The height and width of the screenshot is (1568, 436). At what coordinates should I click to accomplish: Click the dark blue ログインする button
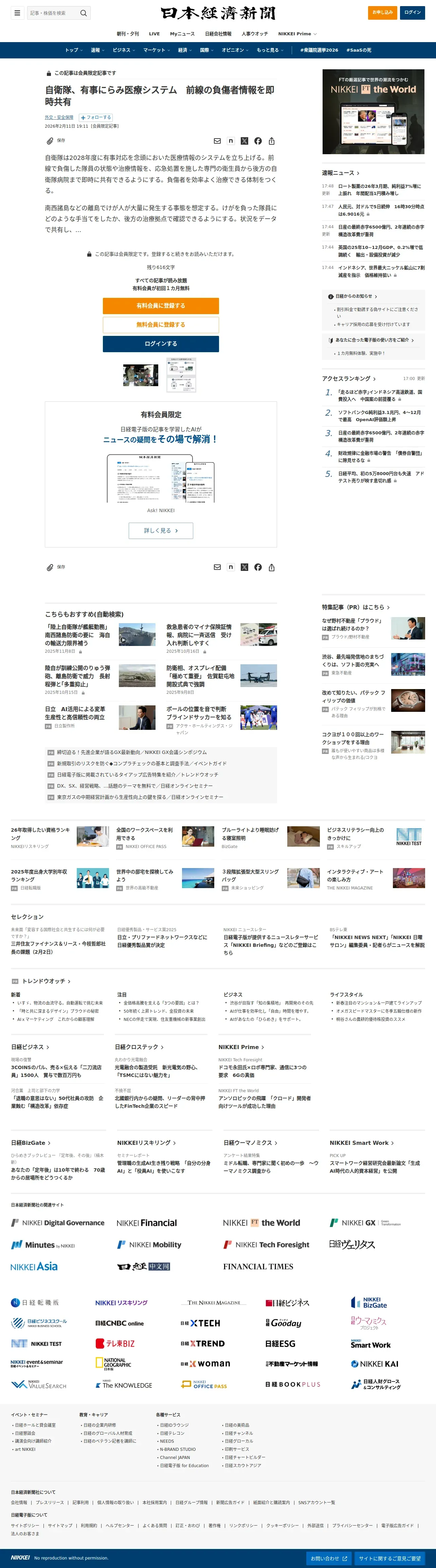point(161,344)
